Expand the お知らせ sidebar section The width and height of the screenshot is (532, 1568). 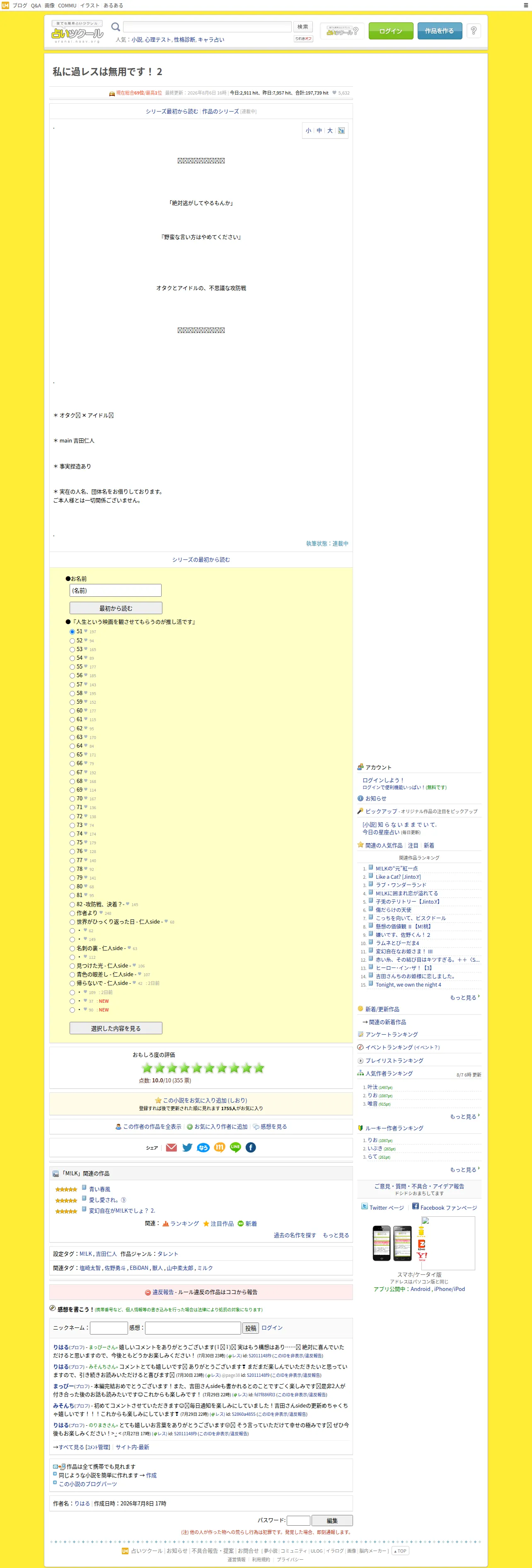[375, 799]
